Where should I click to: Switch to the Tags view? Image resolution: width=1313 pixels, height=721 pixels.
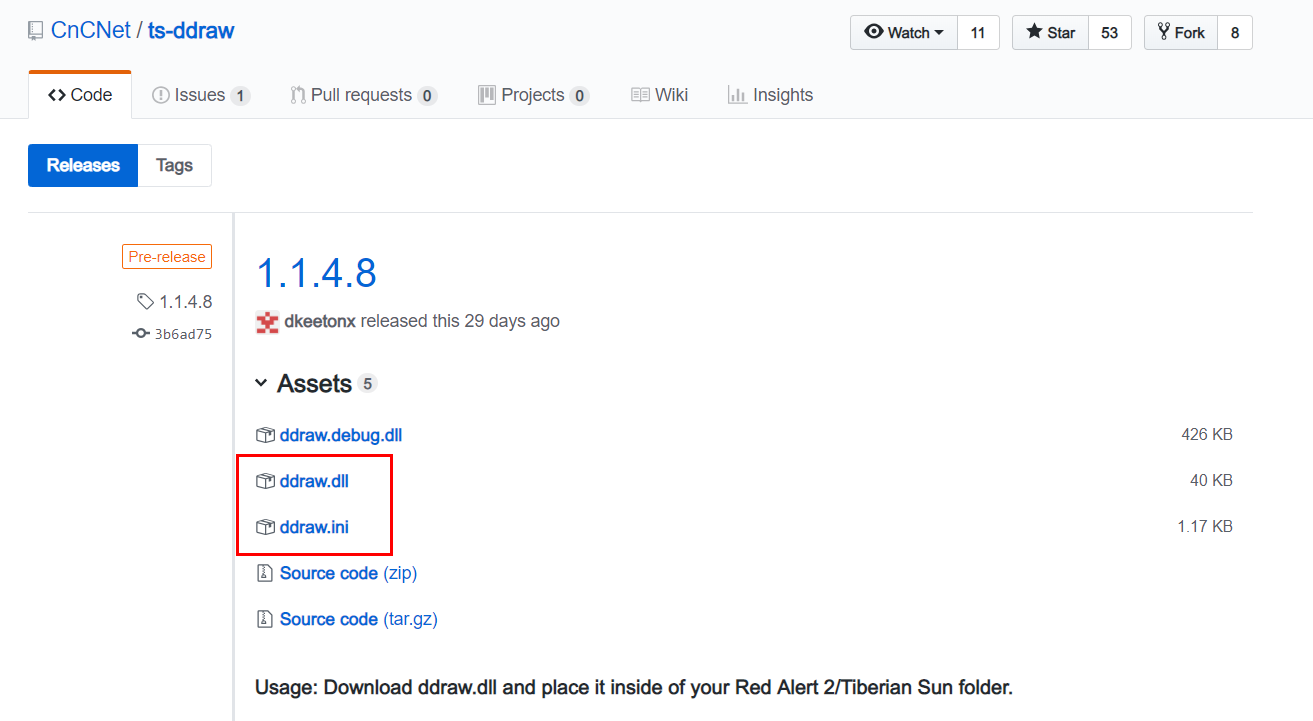174,165
